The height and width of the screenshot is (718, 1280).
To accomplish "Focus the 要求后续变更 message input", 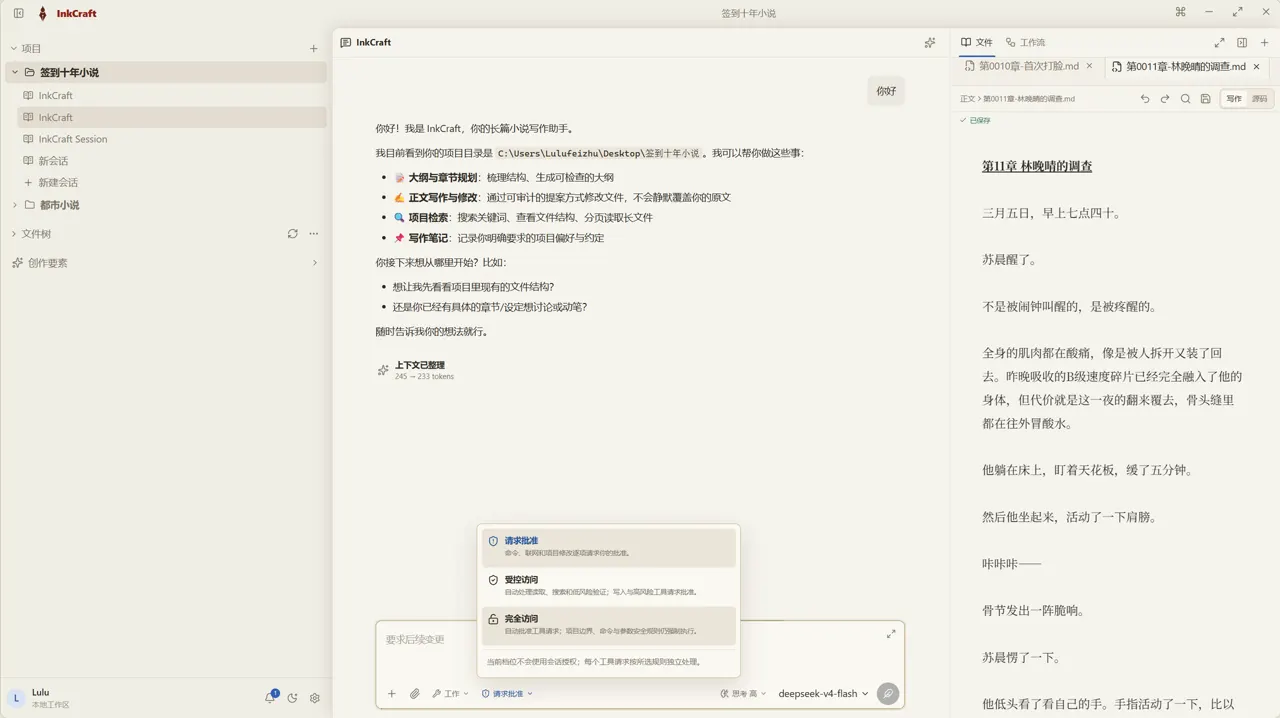I will tap(630, 640).
